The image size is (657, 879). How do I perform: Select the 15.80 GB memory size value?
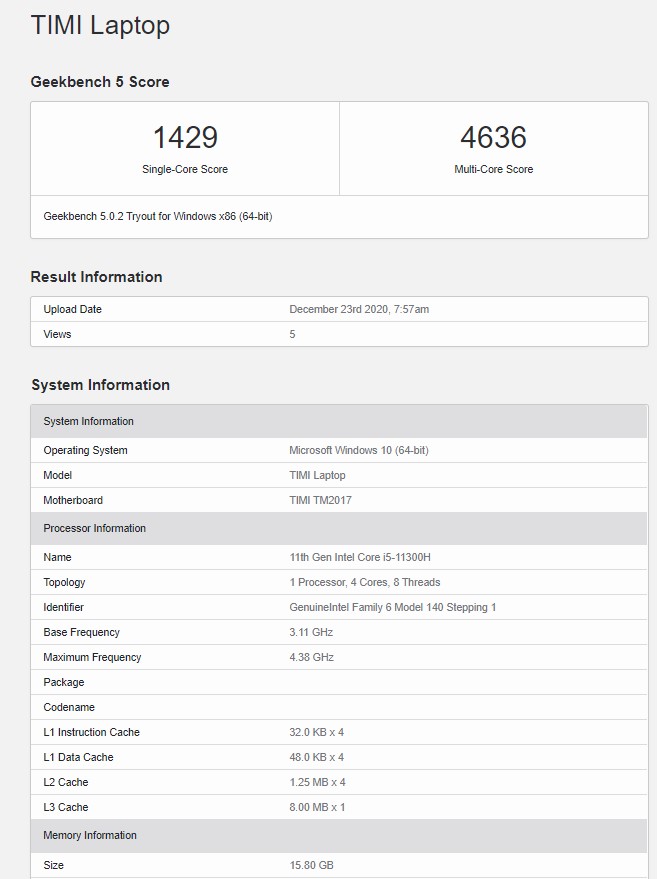[311, 864]
